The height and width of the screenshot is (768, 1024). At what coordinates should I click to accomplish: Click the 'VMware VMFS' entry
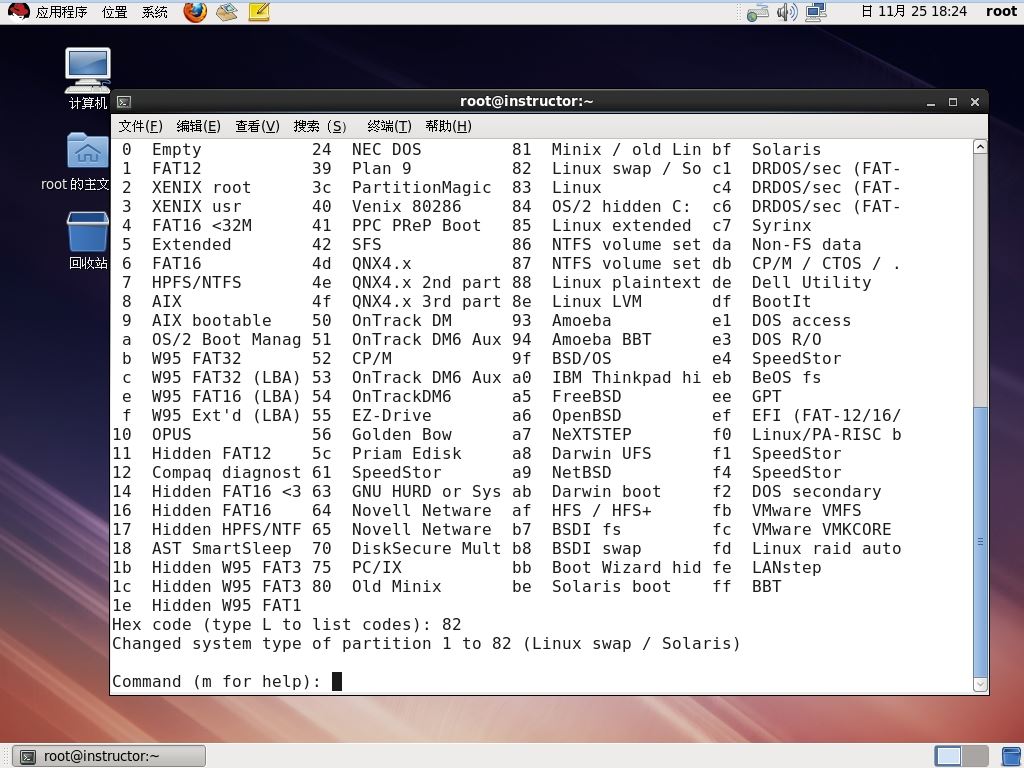pyautogui.click(x=807, y=510)
